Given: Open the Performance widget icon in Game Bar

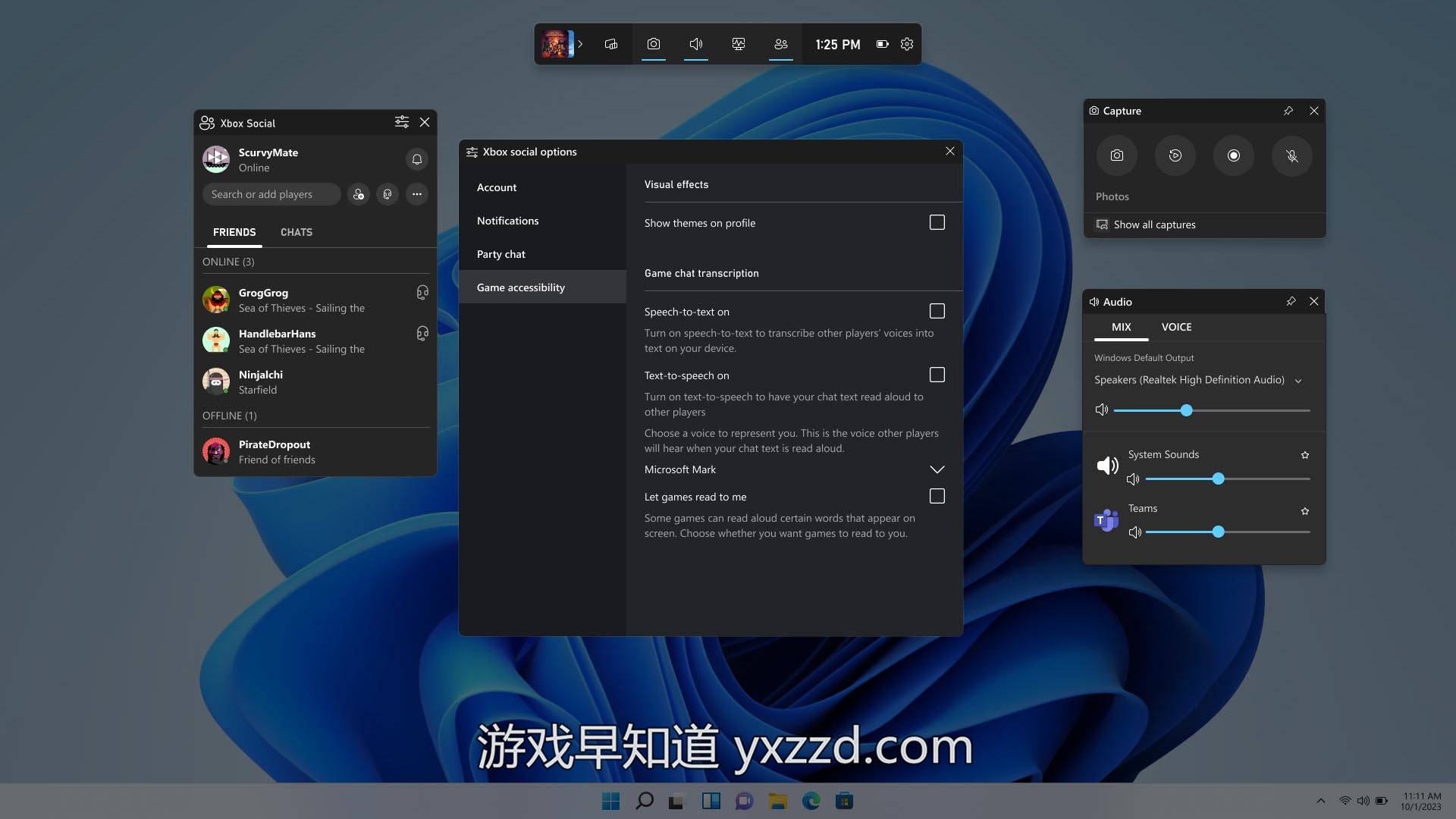Looking at the screenshot, I should [738, 44].
